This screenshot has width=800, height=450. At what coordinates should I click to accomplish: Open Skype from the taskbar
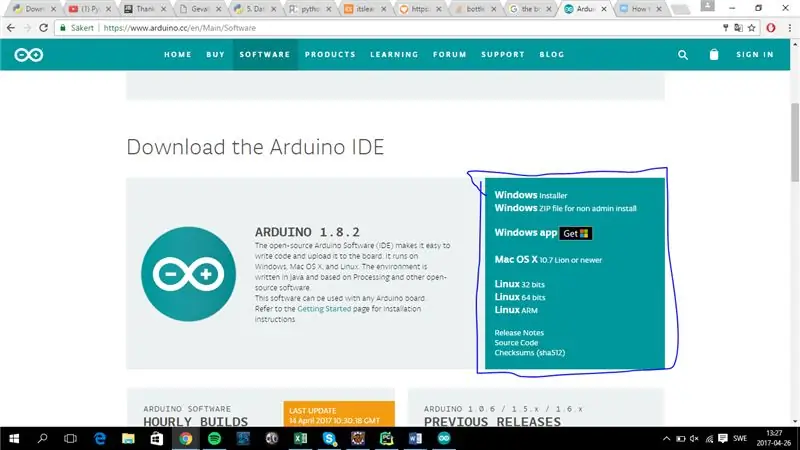click(x=329, y=438)
